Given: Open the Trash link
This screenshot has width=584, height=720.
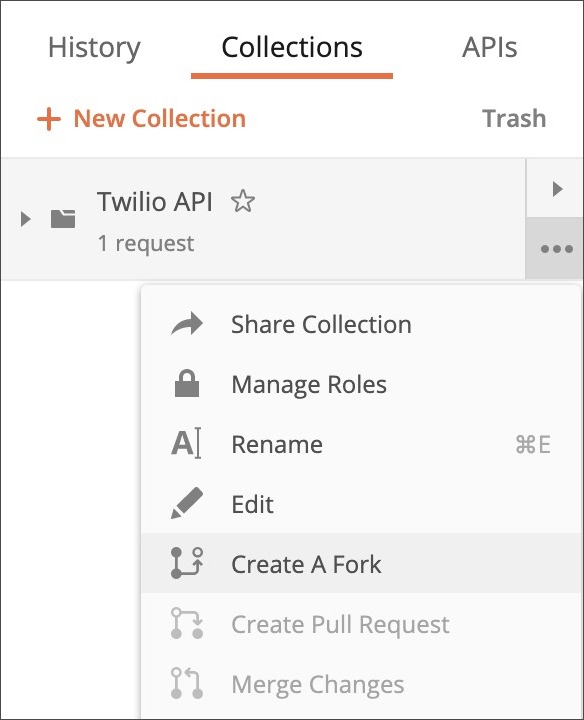Looking at the screenshot, I should pos(514,118).
